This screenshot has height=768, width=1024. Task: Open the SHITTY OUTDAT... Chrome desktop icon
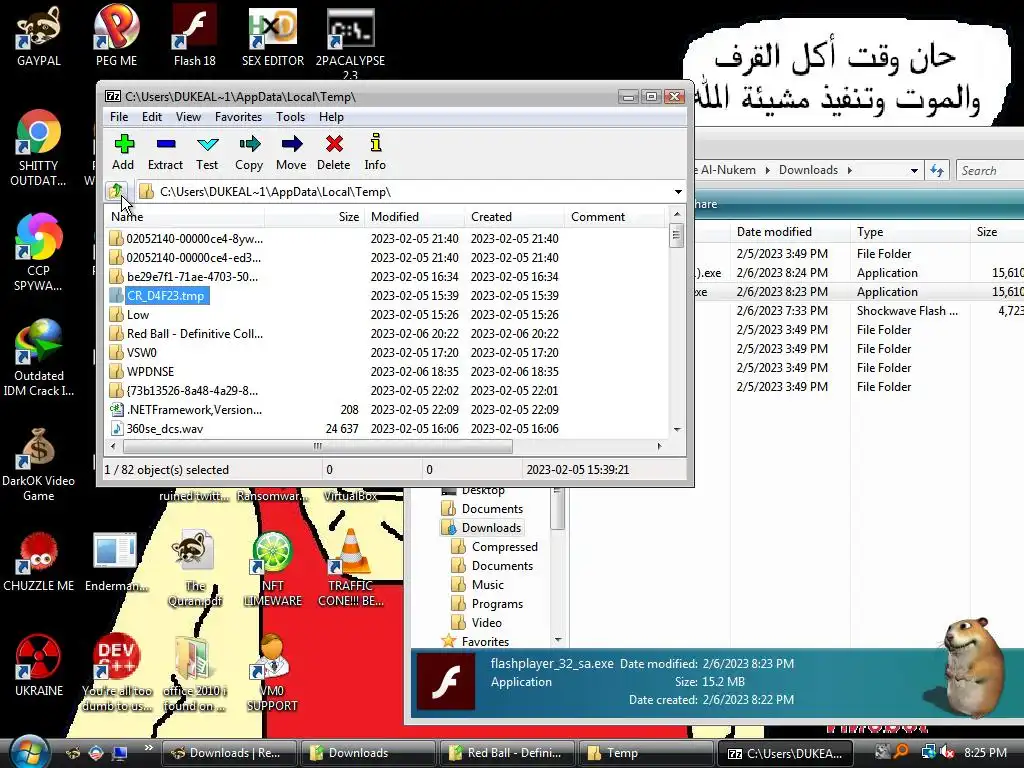point(39,148)
